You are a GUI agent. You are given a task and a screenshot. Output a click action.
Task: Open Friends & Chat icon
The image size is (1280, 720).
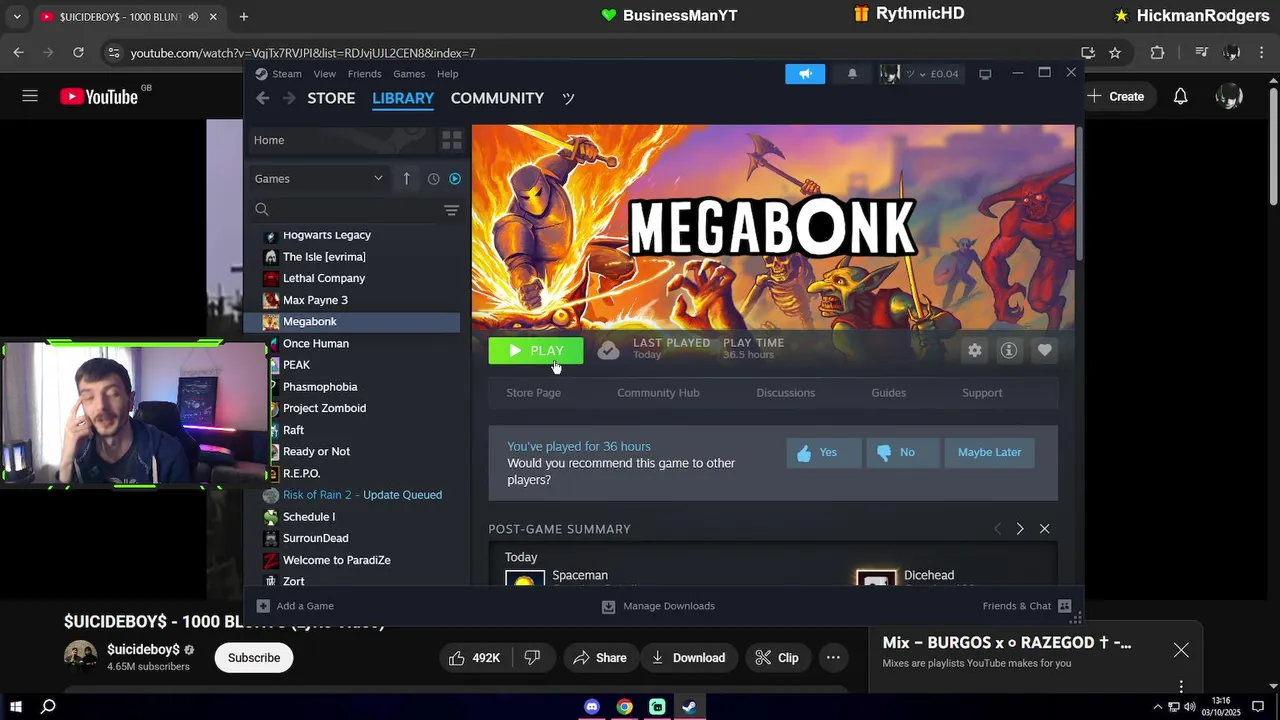(1064, 606)
